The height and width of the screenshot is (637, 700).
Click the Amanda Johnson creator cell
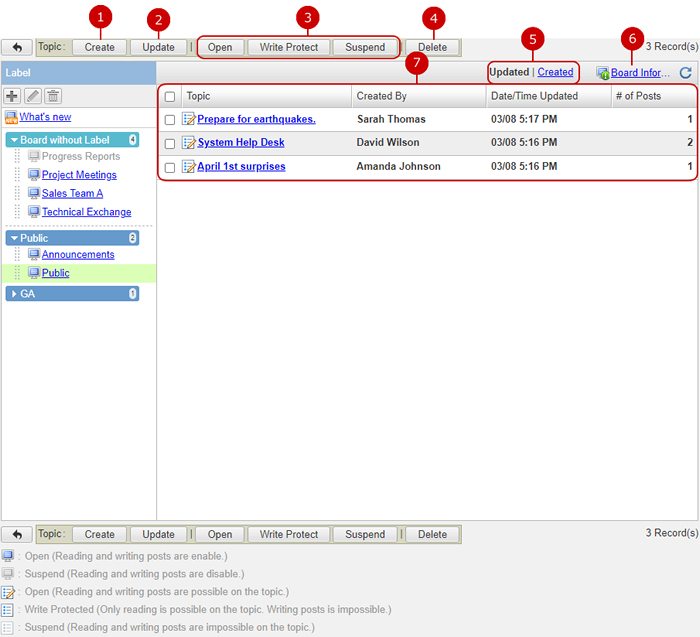(x=398, y=167)
